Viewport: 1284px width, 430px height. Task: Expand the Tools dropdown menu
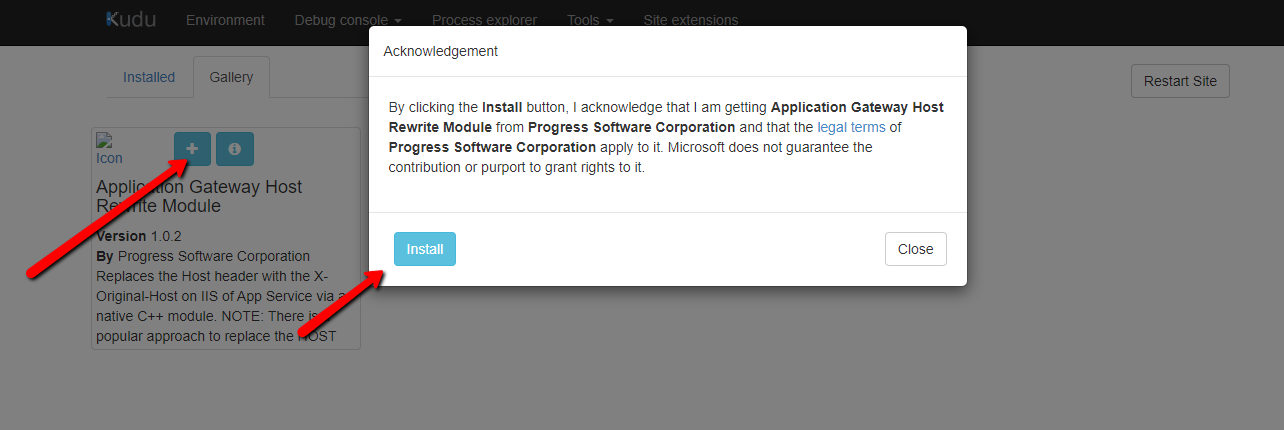point(590,20)
